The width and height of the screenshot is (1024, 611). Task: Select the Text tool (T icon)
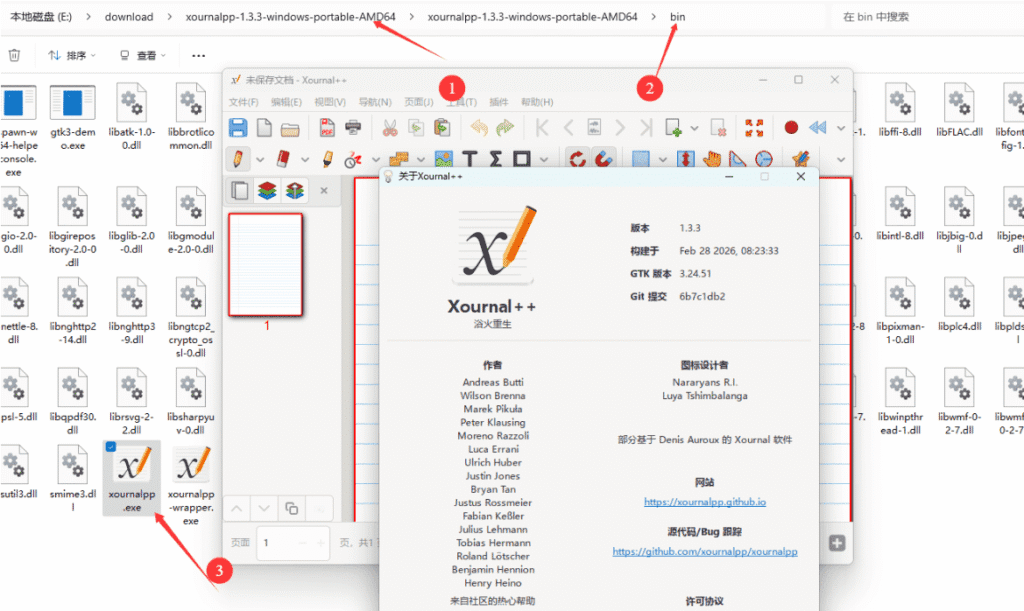(470, 159)
